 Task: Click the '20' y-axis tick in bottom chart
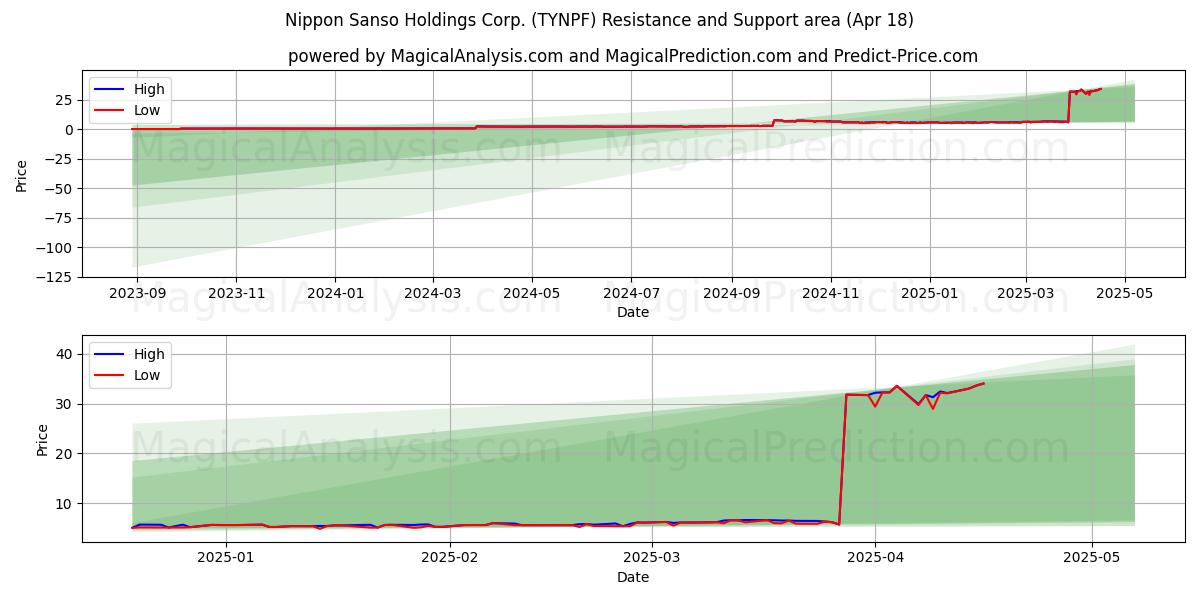[x=66, y=454]
